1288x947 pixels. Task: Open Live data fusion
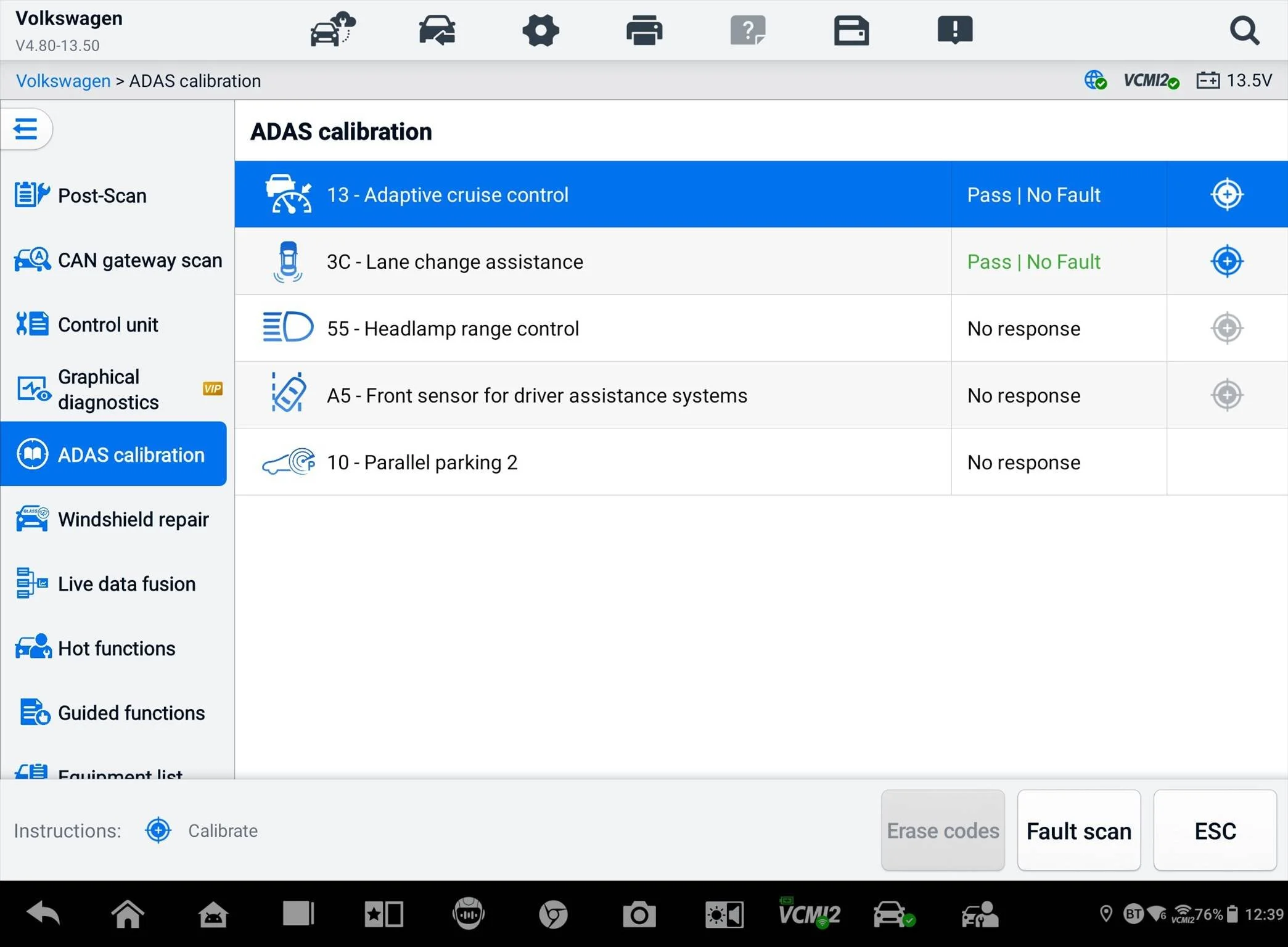(x=113, y=584)
